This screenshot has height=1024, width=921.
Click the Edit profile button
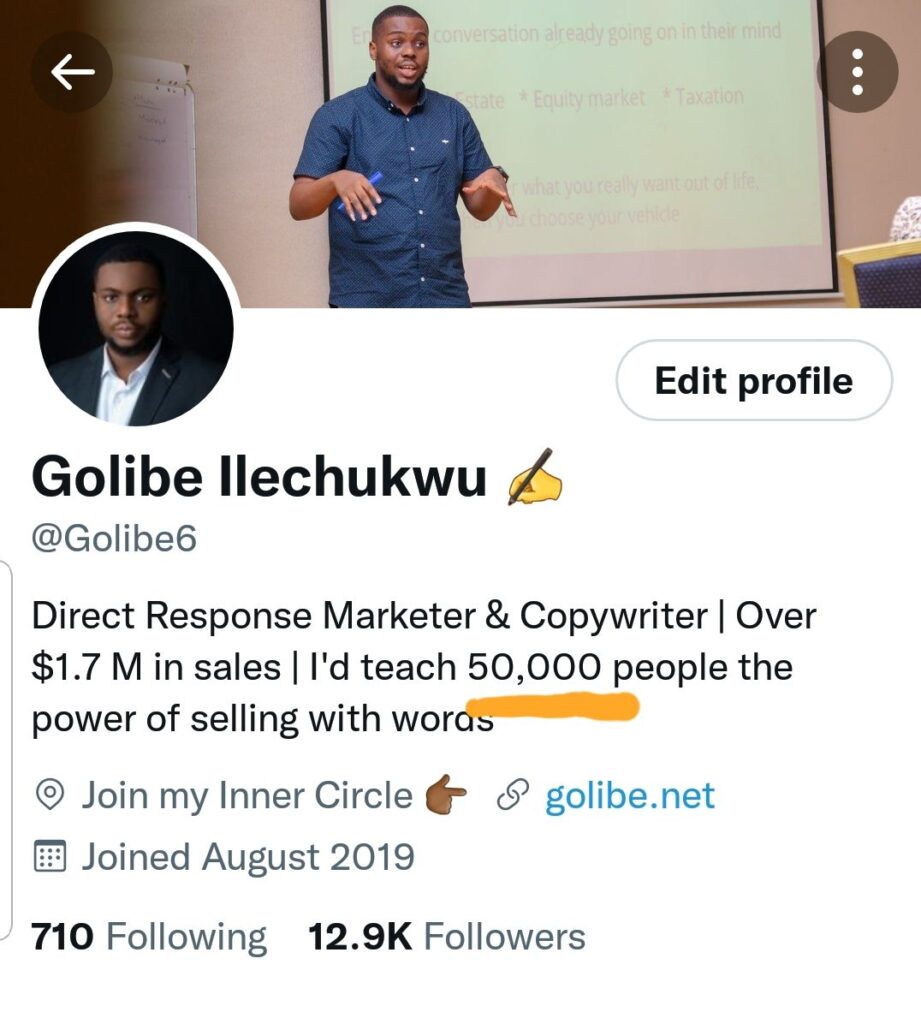click(754, 380)
